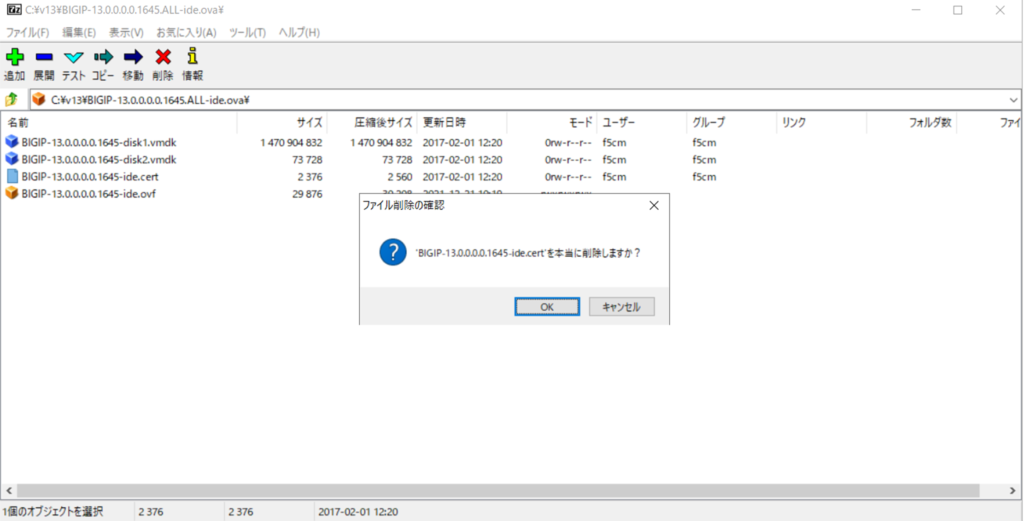
Task: Click status bar date 2017-02-01 12:20
Action: pyautogui.click(x=358, y=512)
